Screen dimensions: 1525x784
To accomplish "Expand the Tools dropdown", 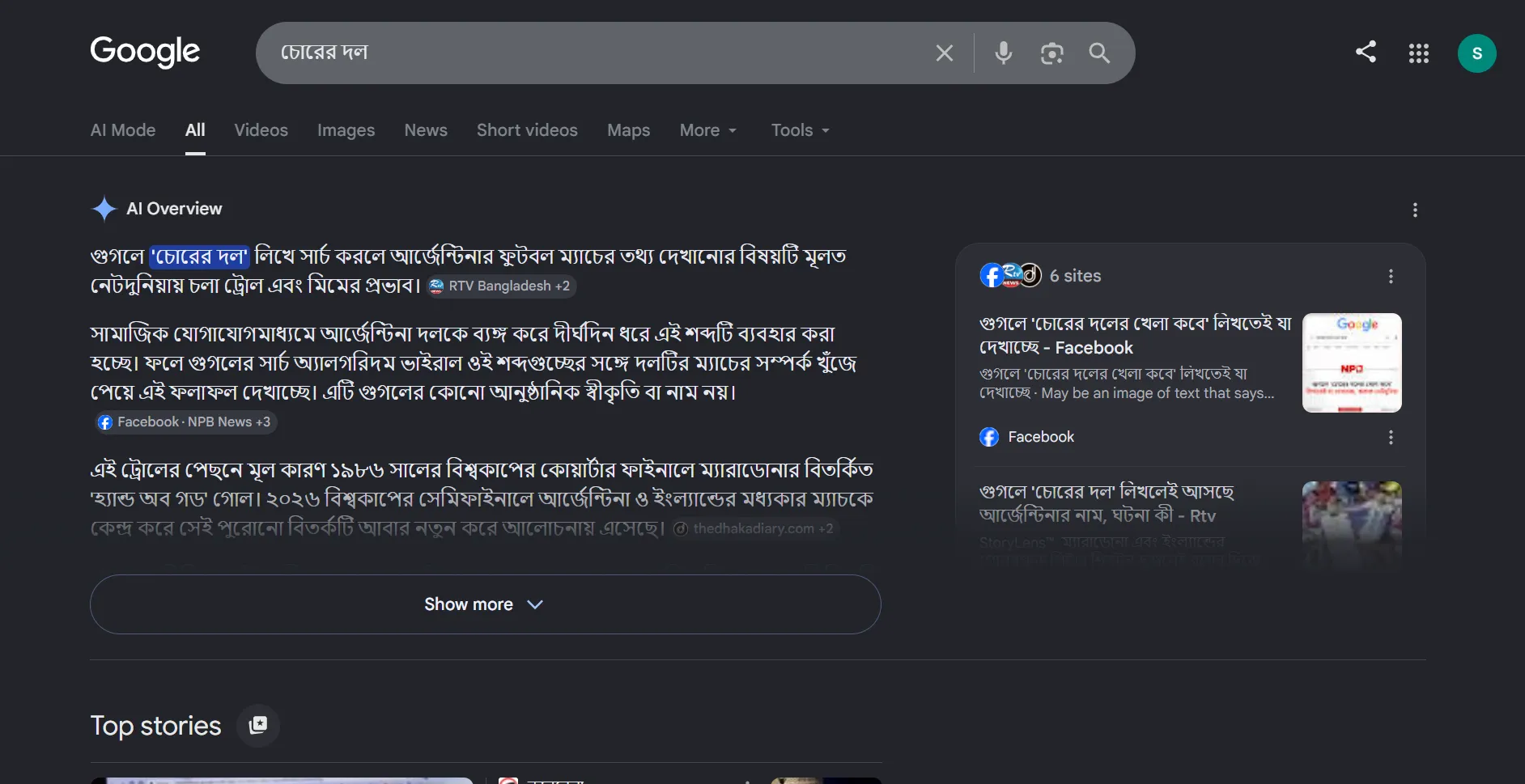I will pos(800,130).
